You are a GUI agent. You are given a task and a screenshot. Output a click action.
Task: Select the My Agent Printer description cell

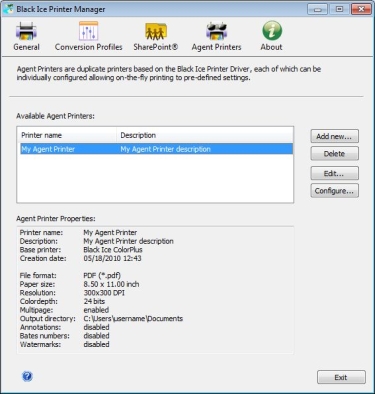point(165,149)
